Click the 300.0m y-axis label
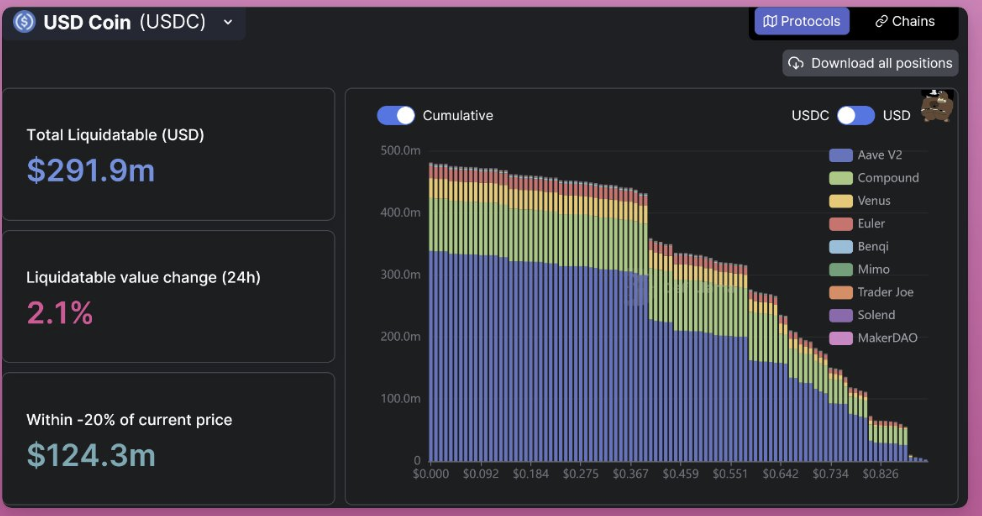Image resolution: width=982 pixels, height=516 pixels. click(x=400, y=275)
